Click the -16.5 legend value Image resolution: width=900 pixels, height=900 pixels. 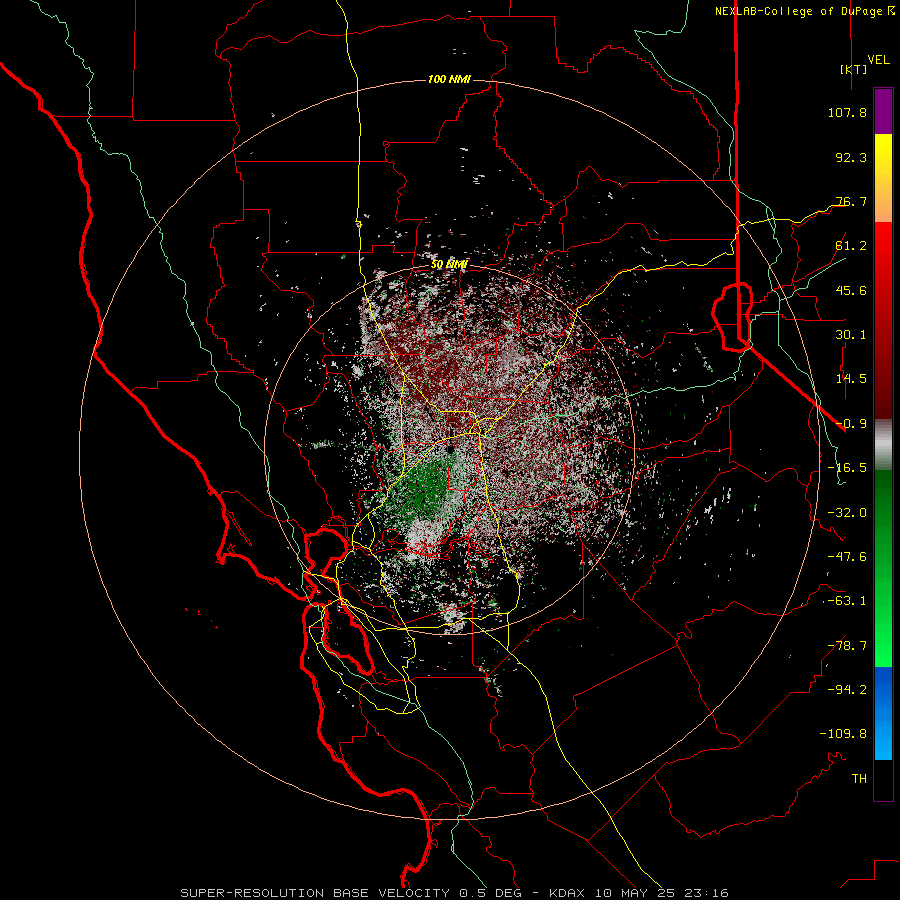[847, 468]
